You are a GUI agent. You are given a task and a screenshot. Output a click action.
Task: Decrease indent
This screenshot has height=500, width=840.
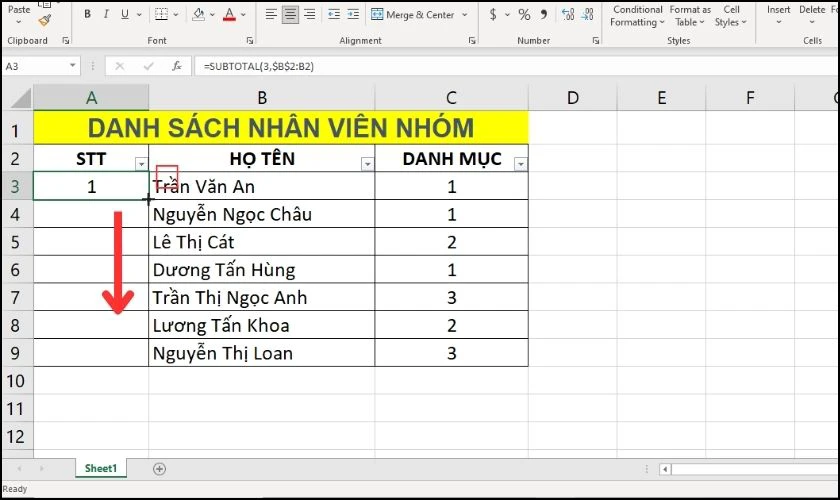point(334,14)
